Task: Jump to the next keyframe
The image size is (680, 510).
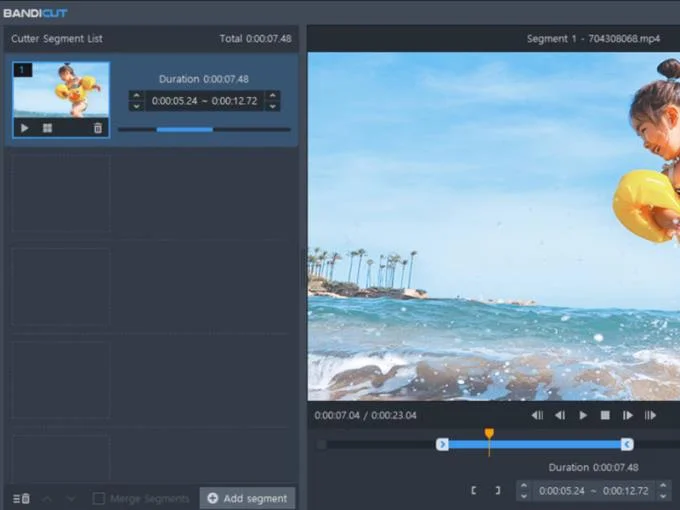Action: 650,415
